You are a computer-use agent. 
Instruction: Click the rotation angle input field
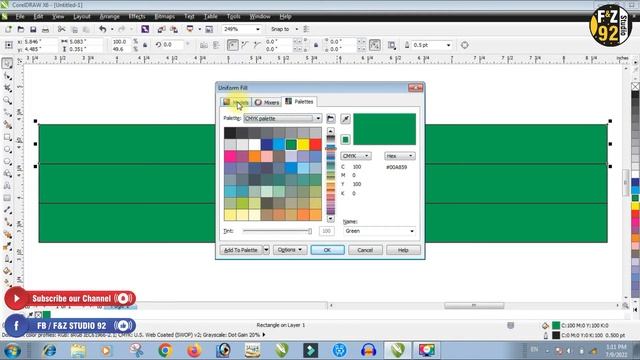point(173,45)
